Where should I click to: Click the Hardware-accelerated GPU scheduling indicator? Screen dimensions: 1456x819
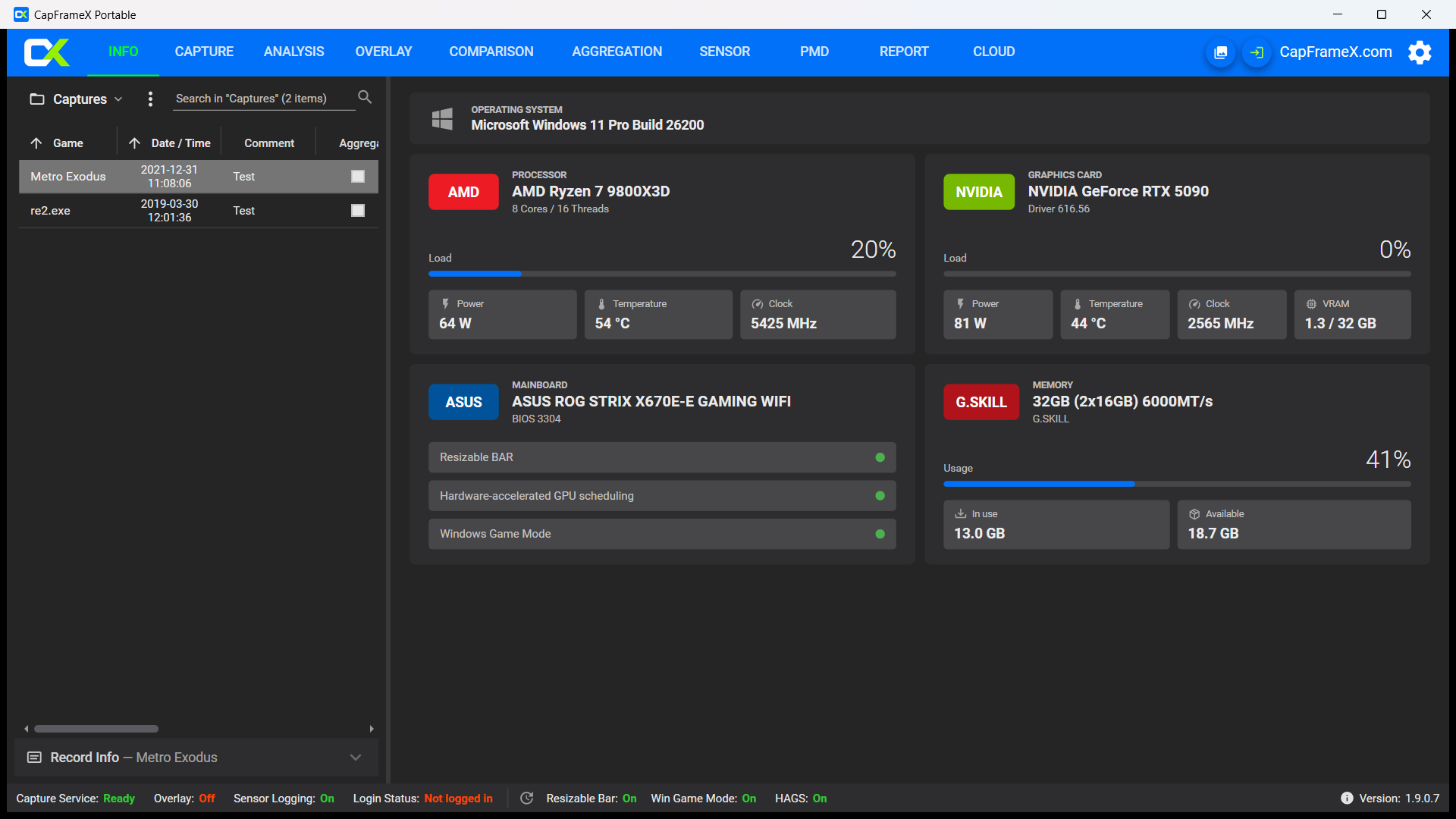pos(880,496)
